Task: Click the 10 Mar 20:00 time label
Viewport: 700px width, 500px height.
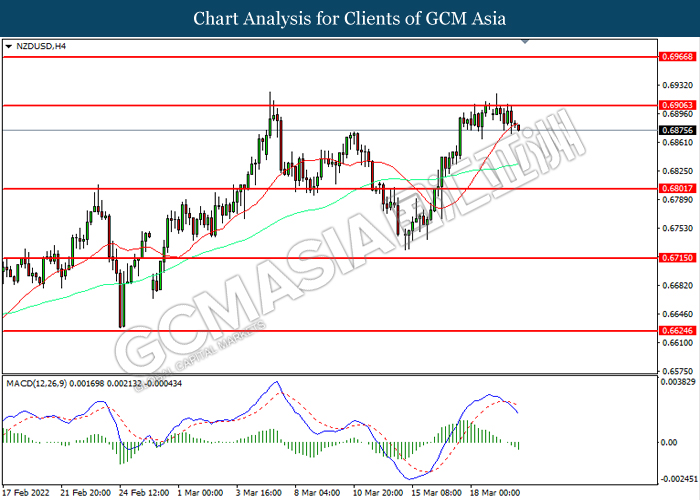Action: pyautogui.click(x=378, y=493)
